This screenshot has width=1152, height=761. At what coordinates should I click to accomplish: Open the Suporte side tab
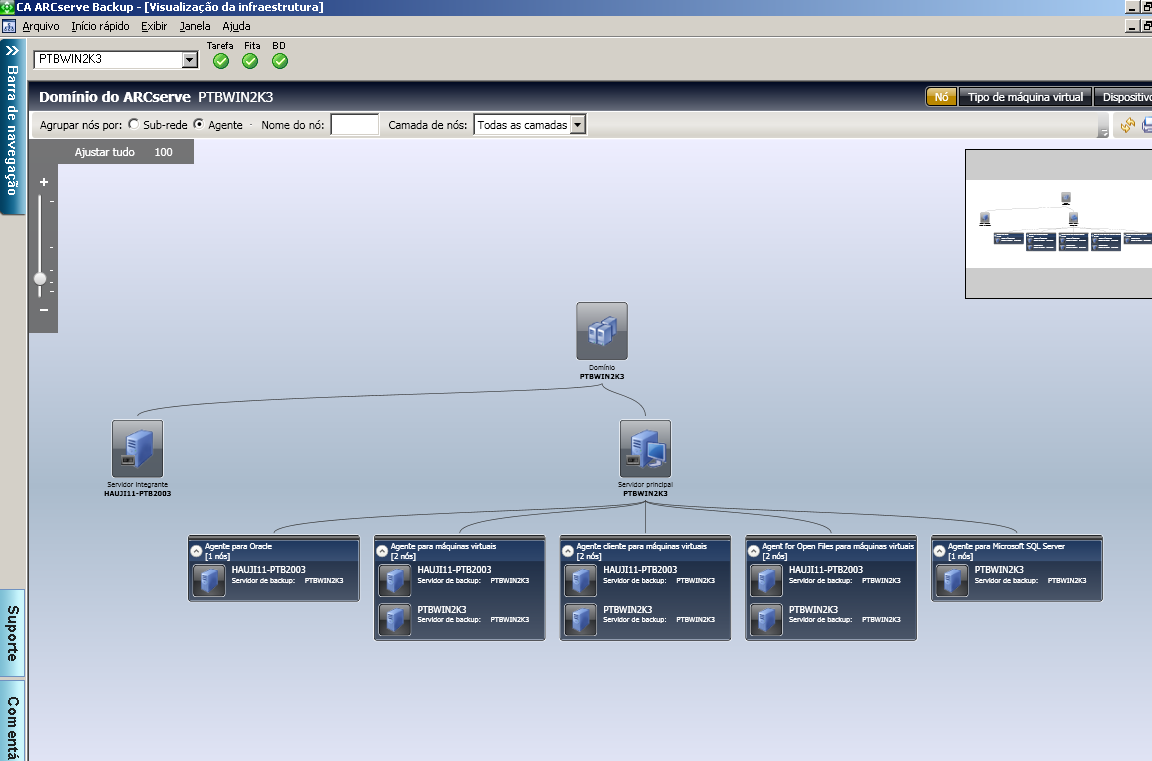tap(12, 632)
